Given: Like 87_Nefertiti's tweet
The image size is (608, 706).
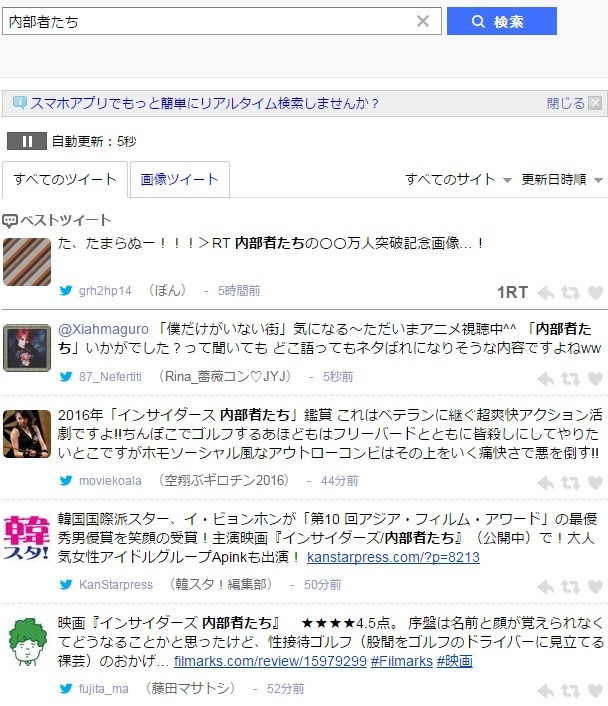Looking at the screenshot, I should point(595,379).
